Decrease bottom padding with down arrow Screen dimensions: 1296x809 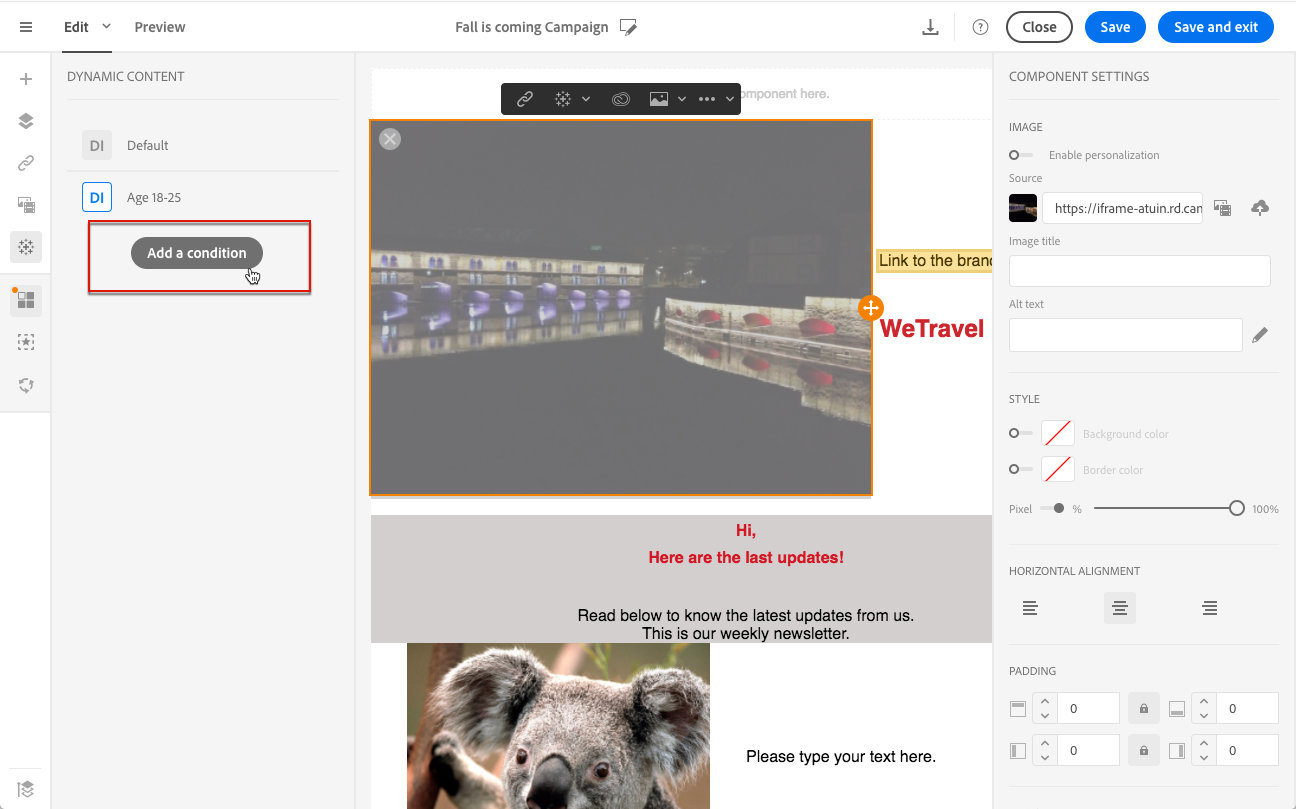pos(1204,716)
